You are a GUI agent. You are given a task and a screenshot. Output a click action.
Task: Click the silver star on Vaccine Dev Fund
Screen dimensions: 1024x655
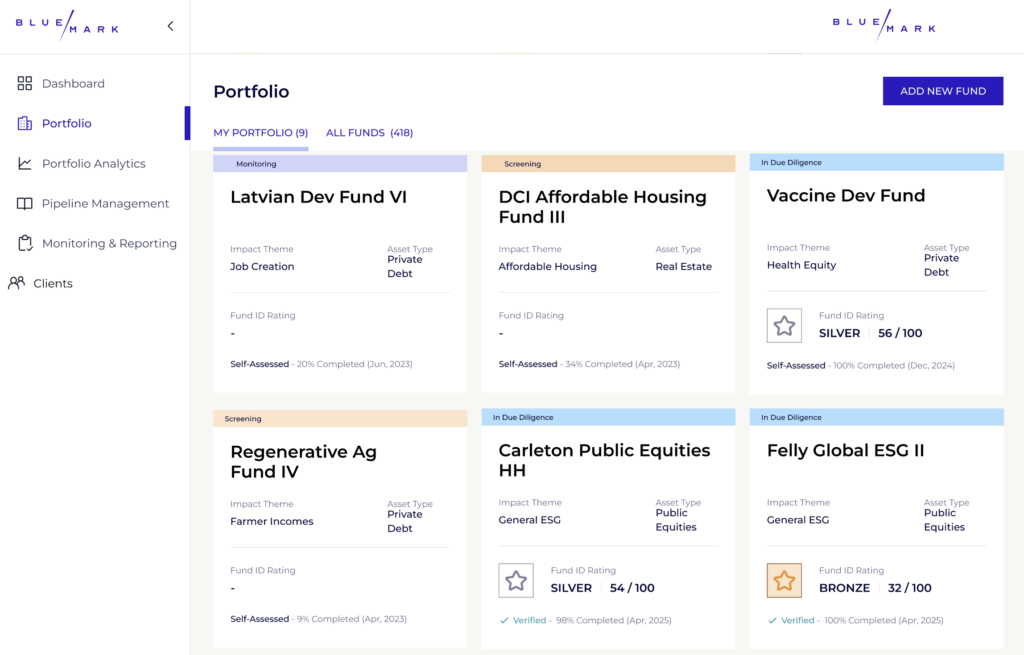tap(784, 326)
